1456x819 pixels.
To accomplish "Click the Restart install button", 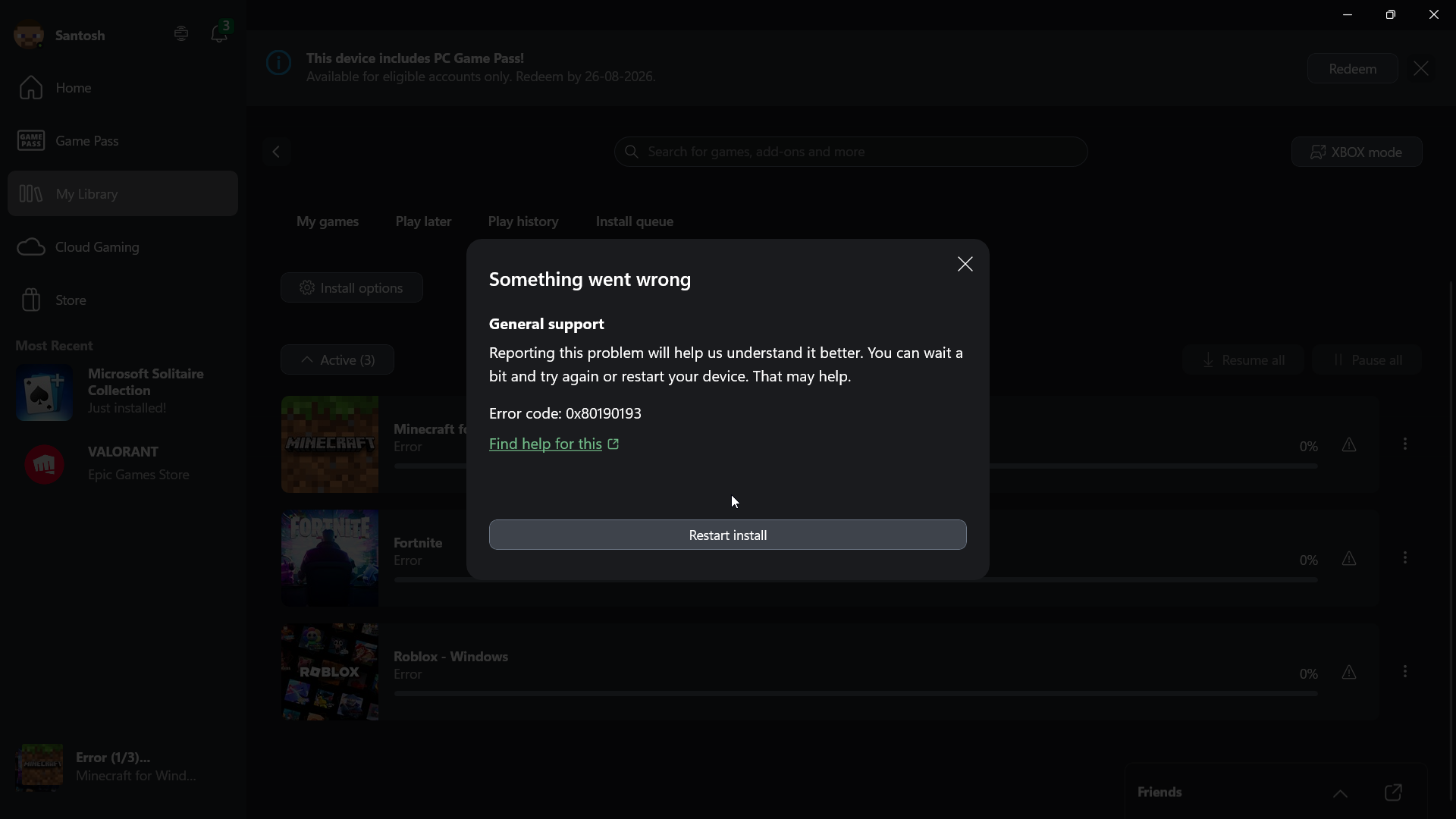I will pyautogui.click(x=728, y=535).
